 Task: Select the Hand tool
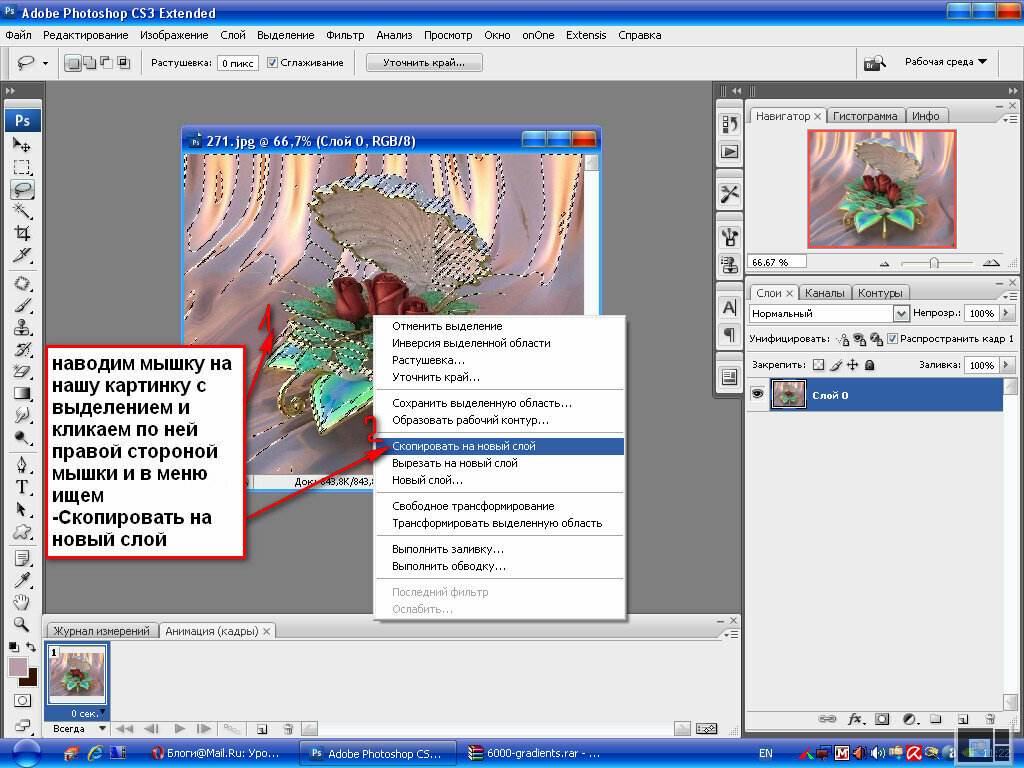click(22, 602)
